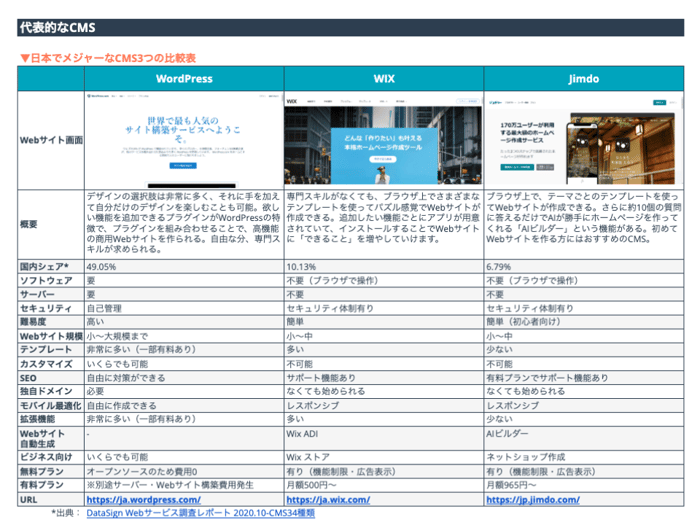Image resolution: width=700 pixels, height=525 pixels.
Task: Select WIX's 'サポート機能あり' SEO cell
Action: pos(321,378)
